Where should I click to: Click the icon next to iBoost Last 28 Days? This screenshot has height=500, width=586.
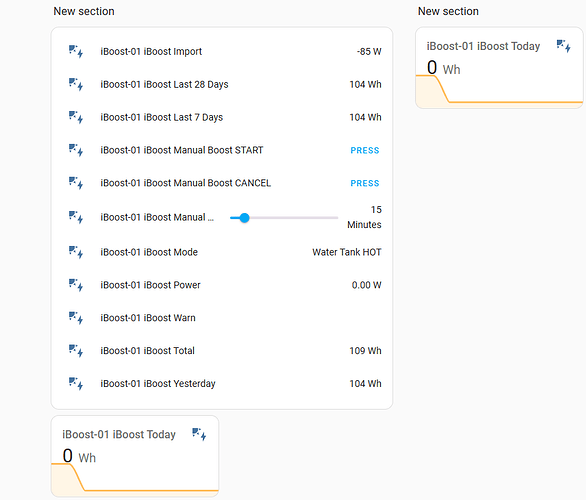(76, 84)
